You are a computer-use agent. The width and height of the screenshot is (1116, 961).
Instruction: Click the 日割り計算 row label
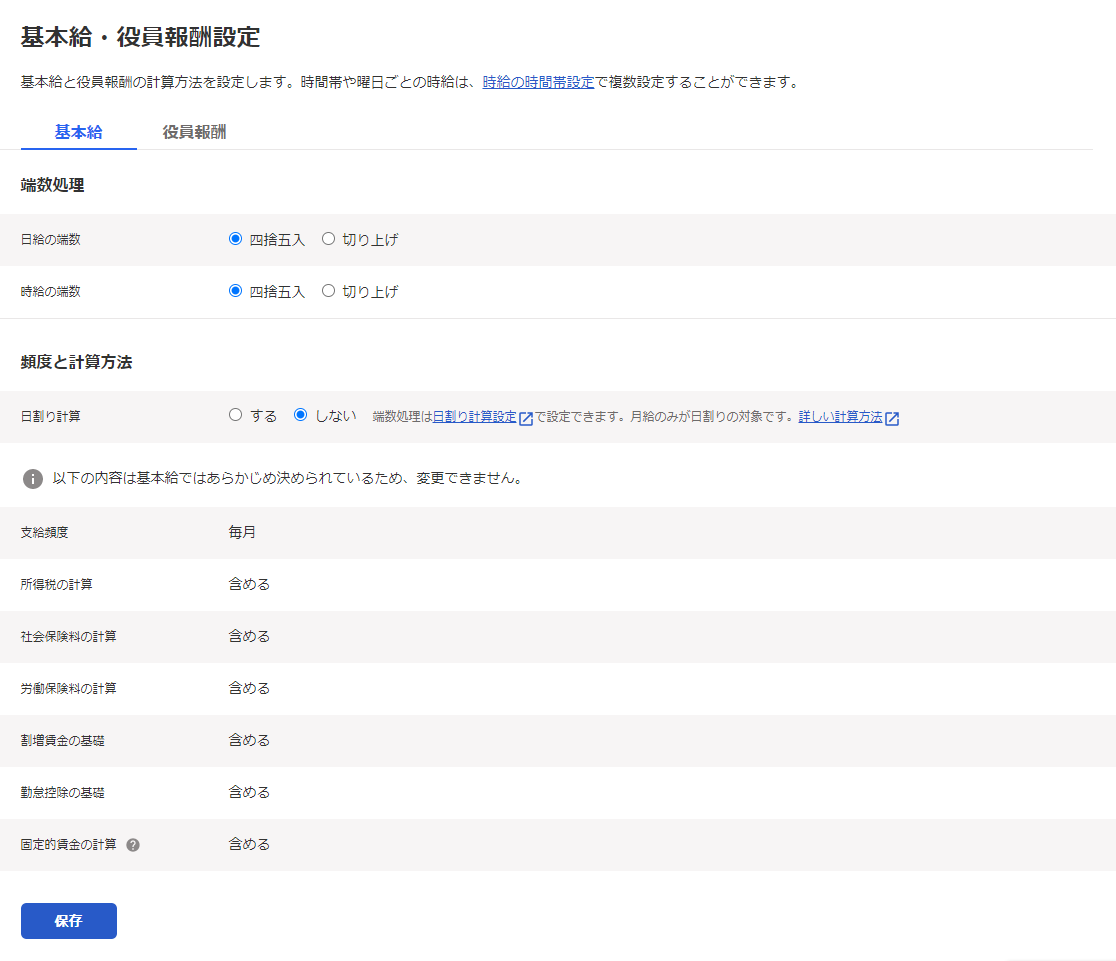[x=51, y=416]
